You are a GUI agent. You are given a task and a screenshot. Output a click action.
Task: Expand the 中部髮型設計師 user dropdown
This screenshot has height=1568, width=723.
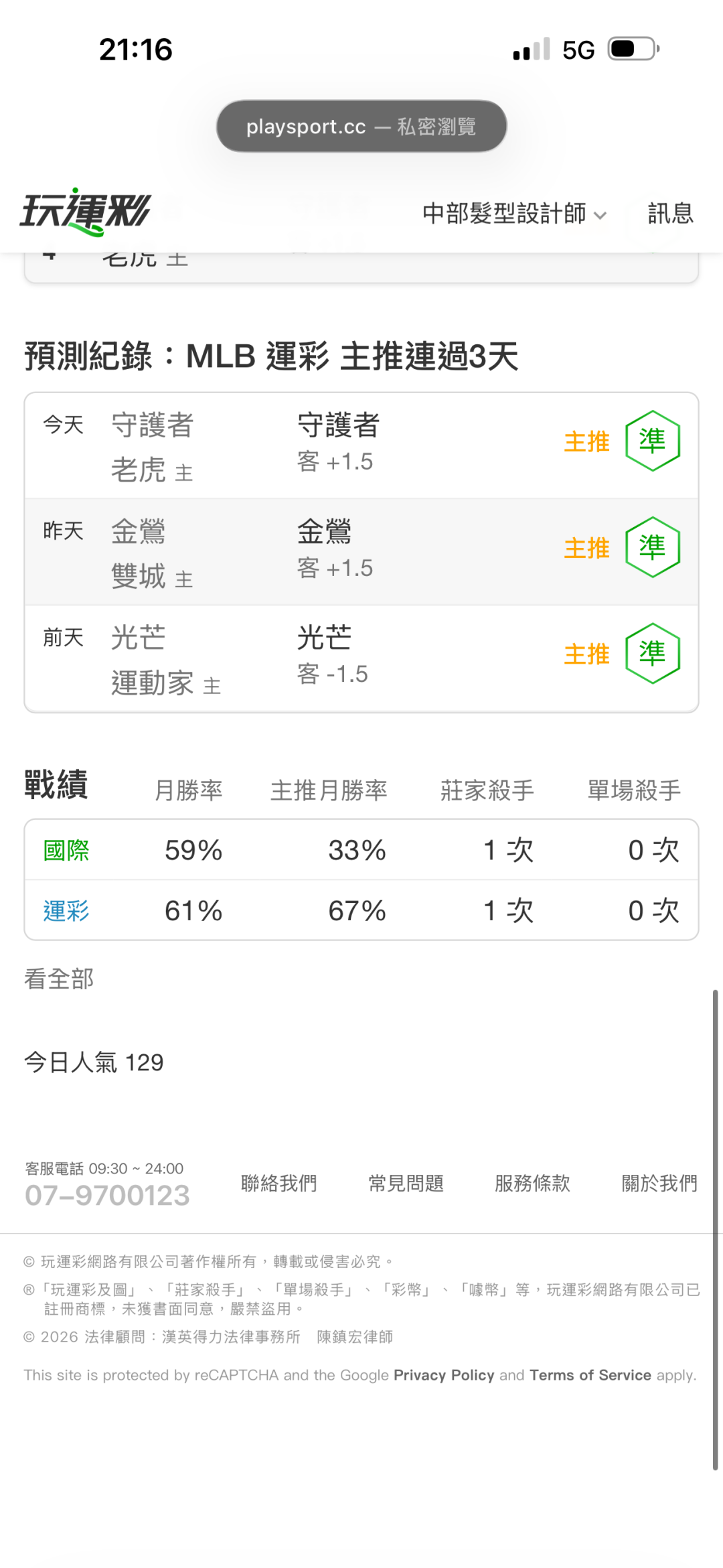(514, 214)
